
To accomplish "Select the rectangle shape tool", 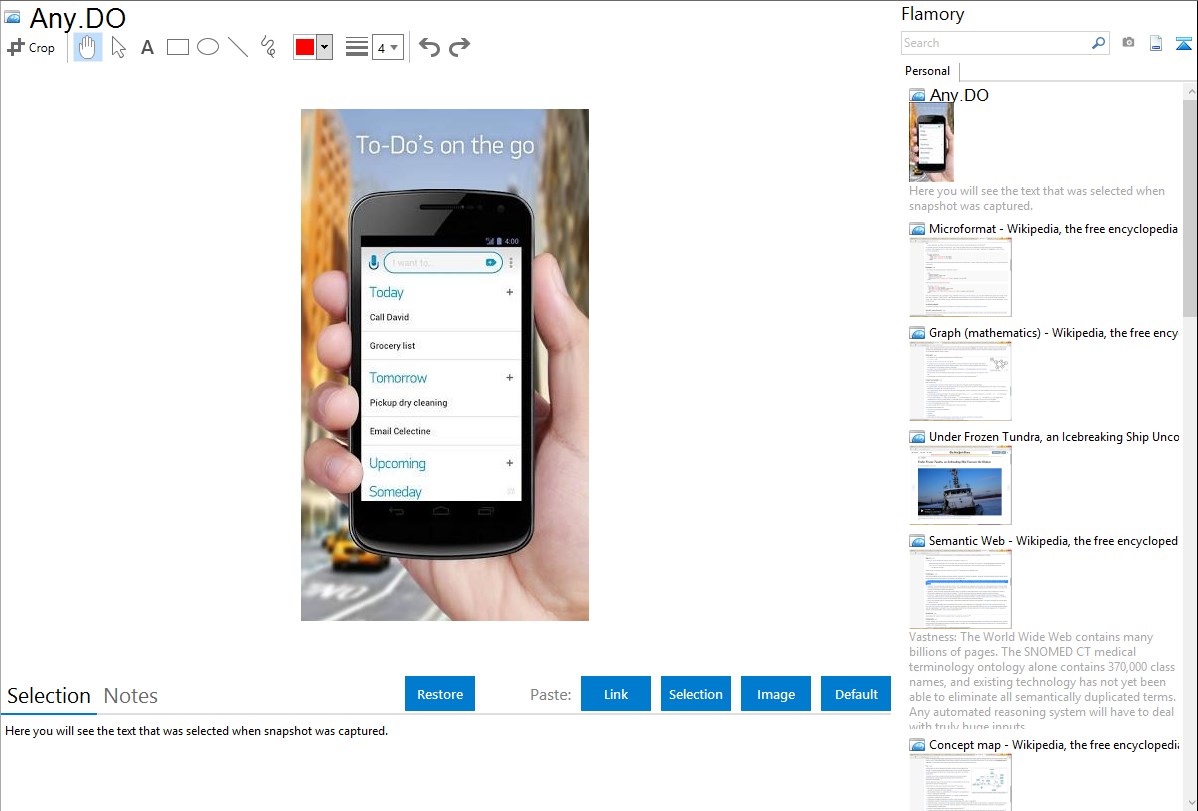I will coord(177,47).
